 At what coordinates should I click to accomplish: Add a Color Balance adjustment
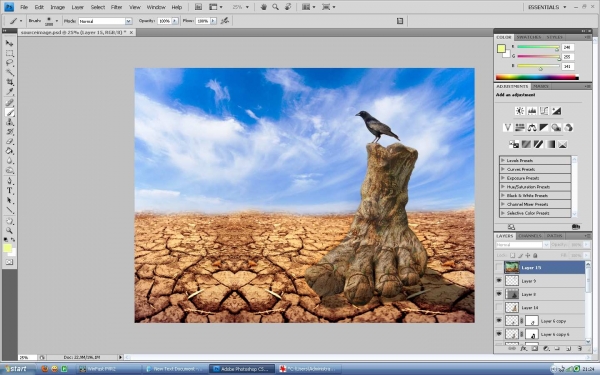point(532,127)
